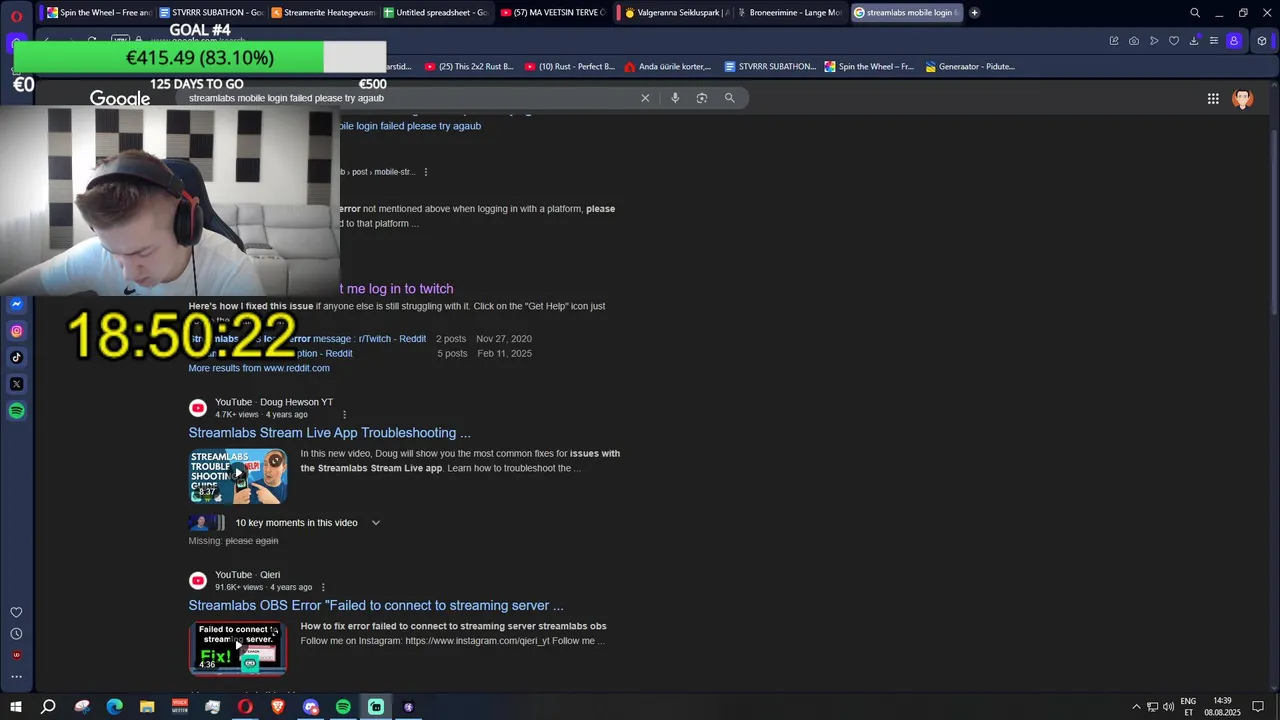The height and width of the screenshot is (720, 1280).
Task: Open Windows taskbar search
Action: point(48,707)
